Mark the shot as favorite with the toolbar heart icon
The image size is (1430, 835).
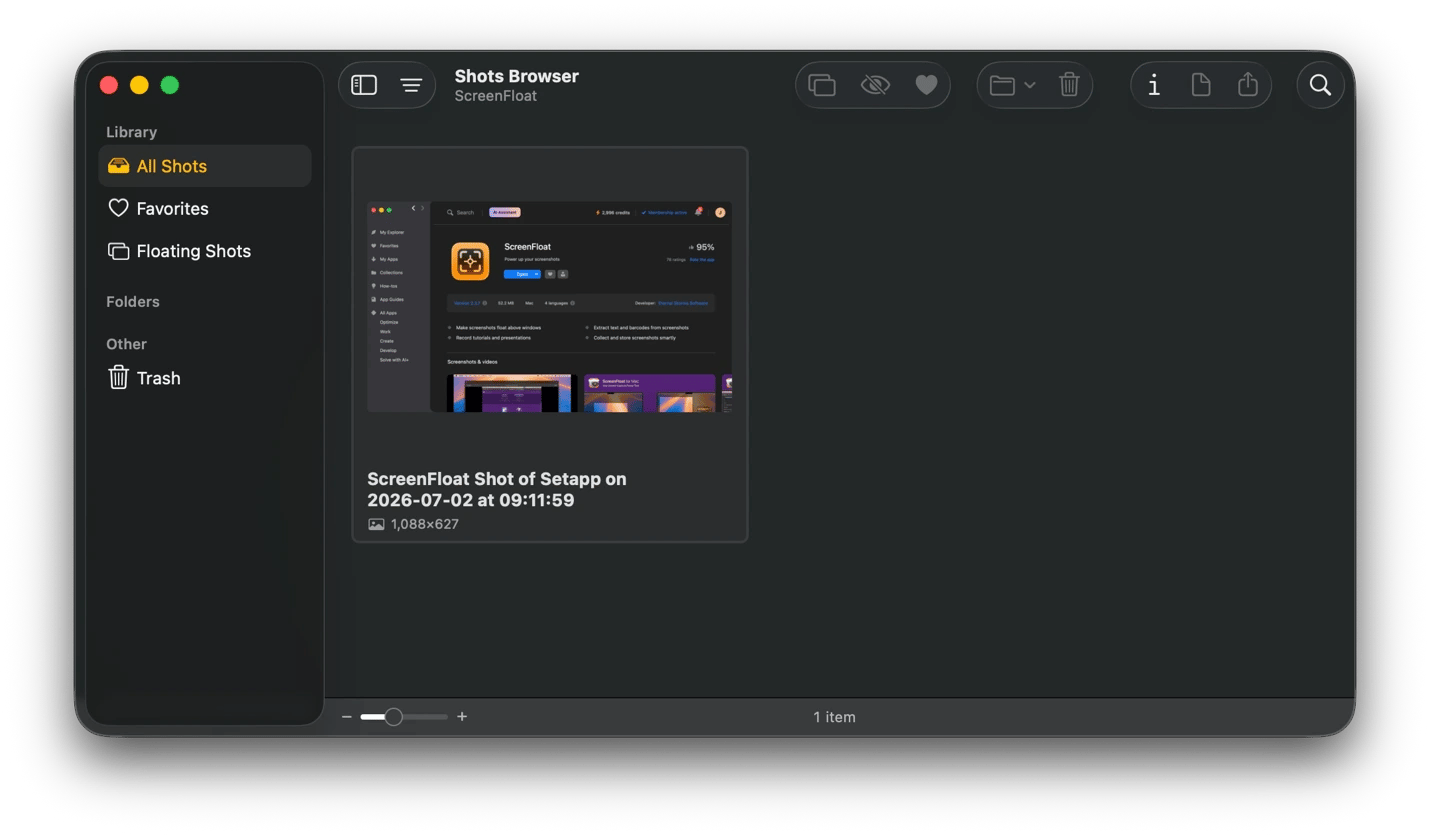pos(927,85)
